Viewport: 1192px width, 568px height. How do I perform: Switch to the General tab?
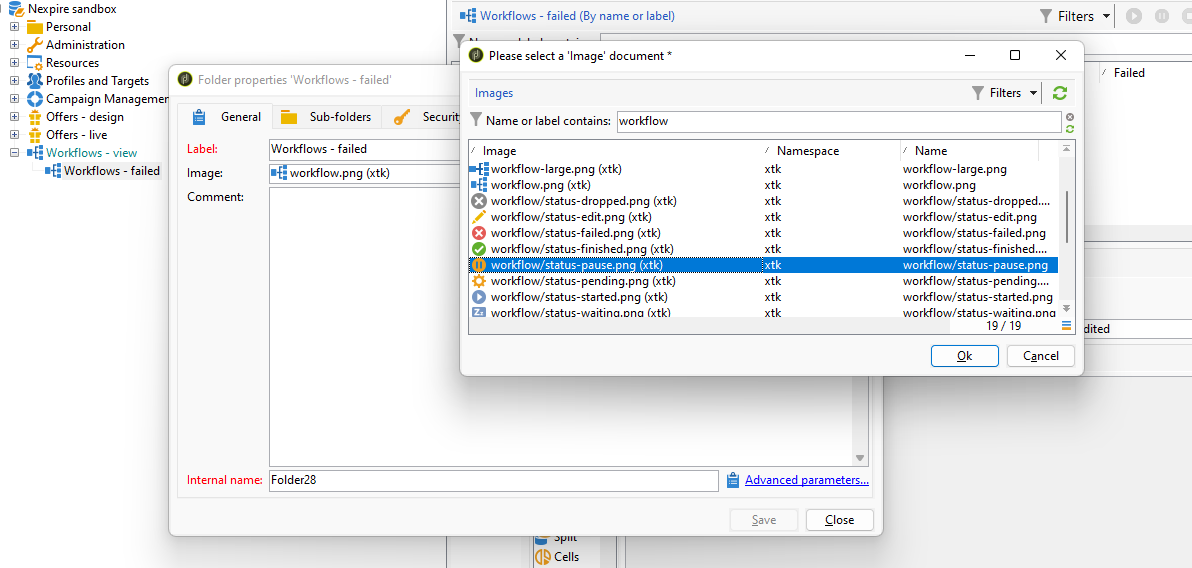click(x=226, y=117)
